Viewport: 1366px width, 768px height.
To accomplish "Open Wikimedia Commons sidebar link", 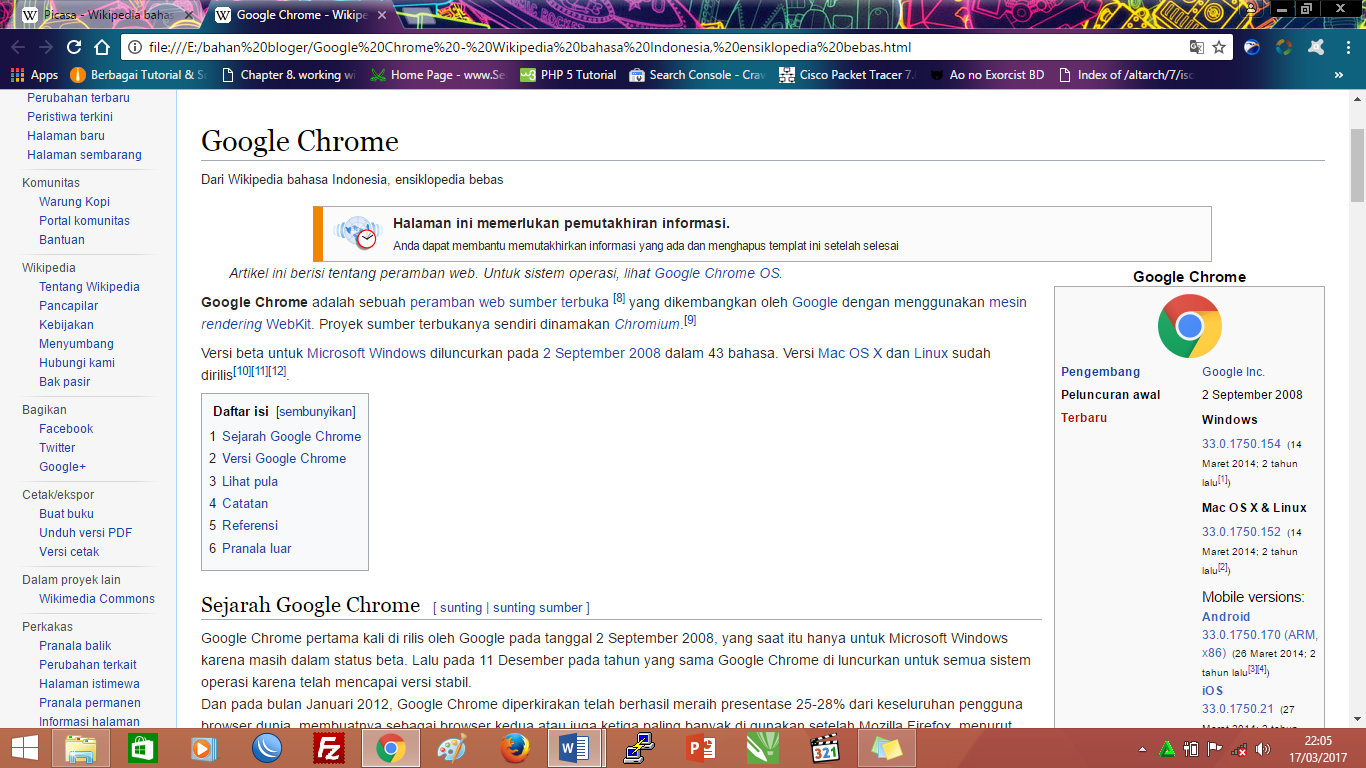I will (97, 599).
